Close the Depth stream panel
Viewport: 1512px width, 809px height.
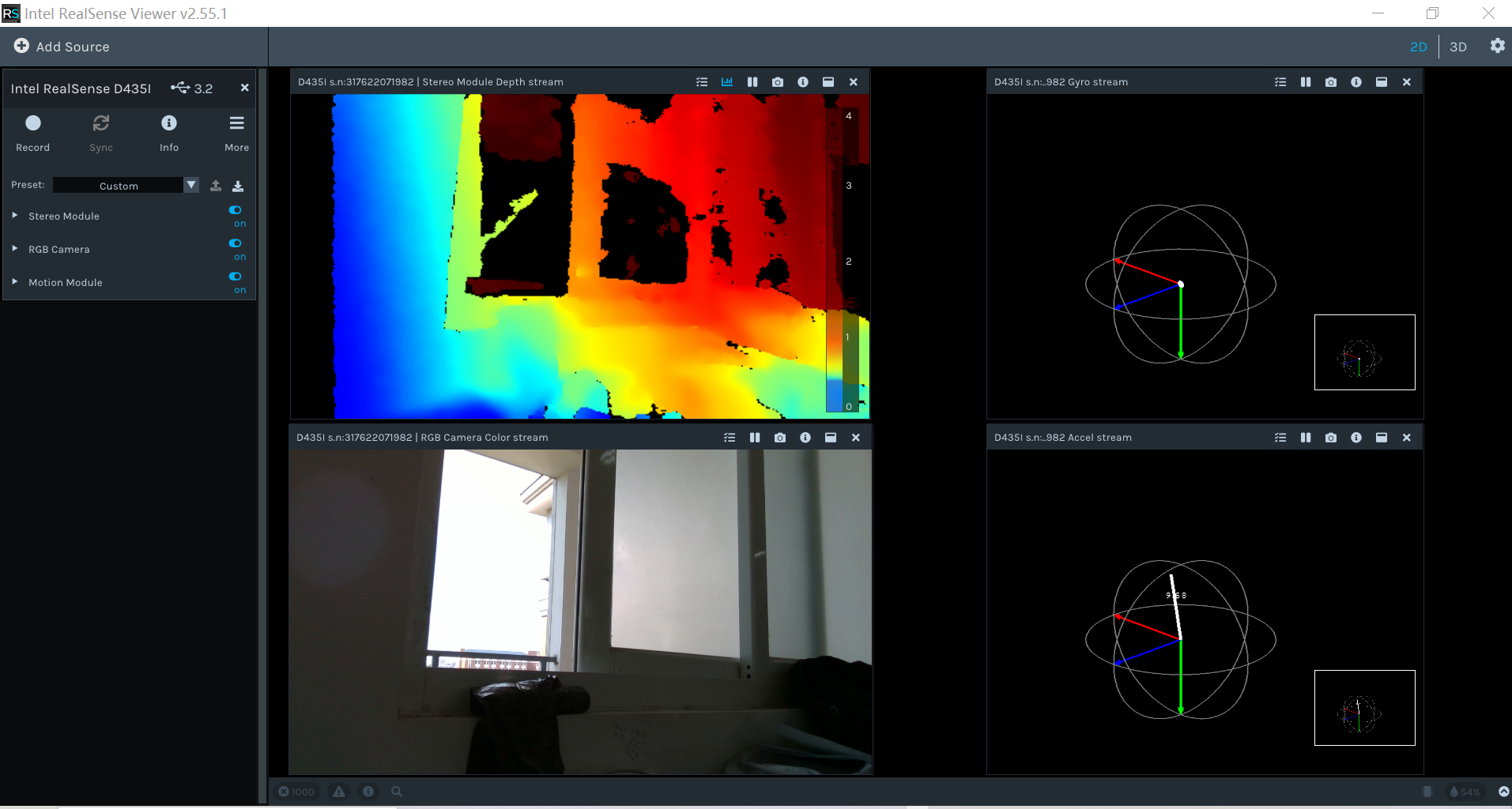point(854,82)
